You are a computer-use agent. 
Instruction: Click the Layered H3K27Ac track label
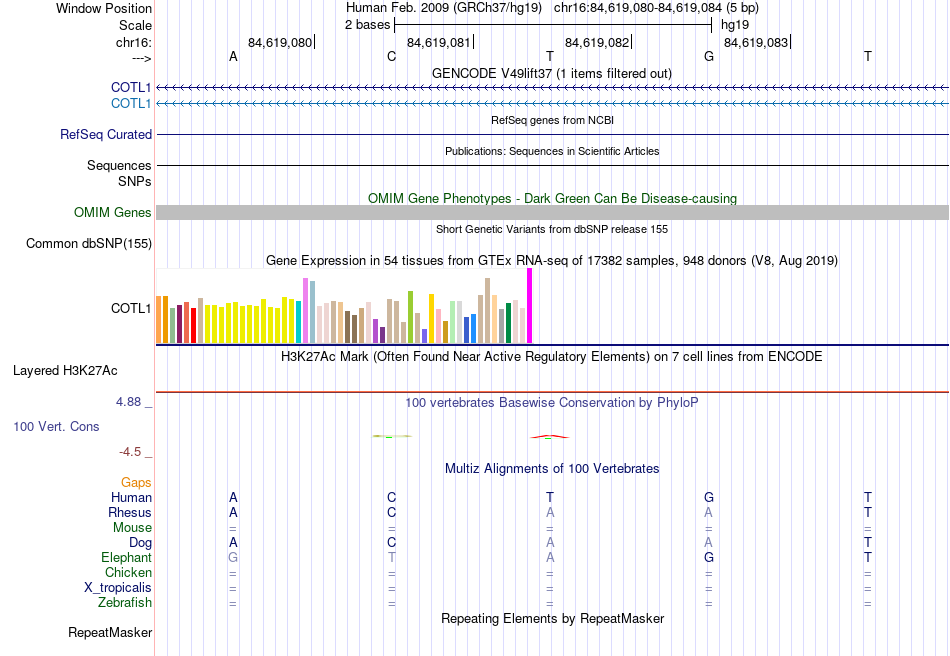point(65,371)
